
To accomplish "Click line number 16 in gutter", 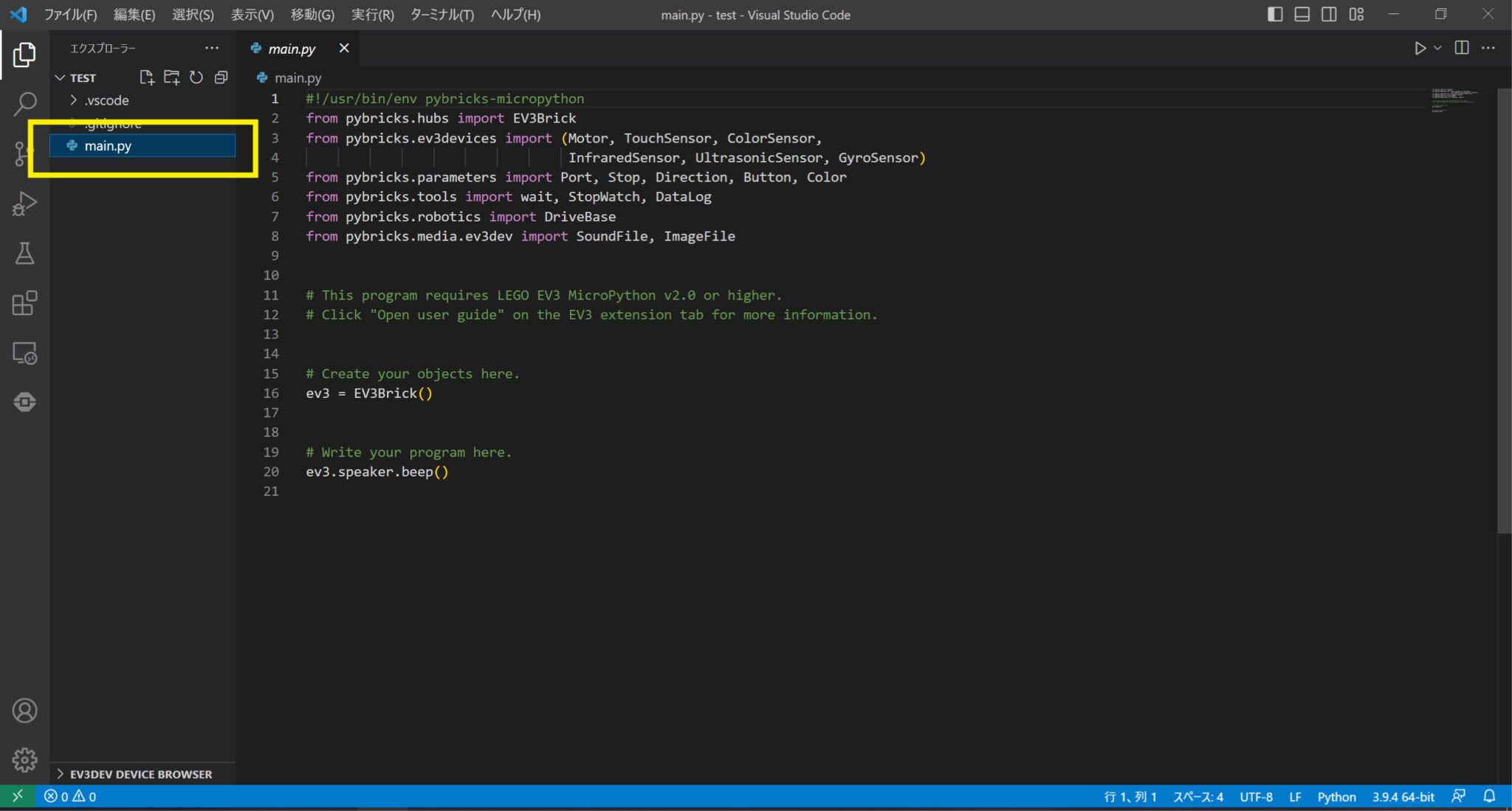I will click(x=271, y=393).
